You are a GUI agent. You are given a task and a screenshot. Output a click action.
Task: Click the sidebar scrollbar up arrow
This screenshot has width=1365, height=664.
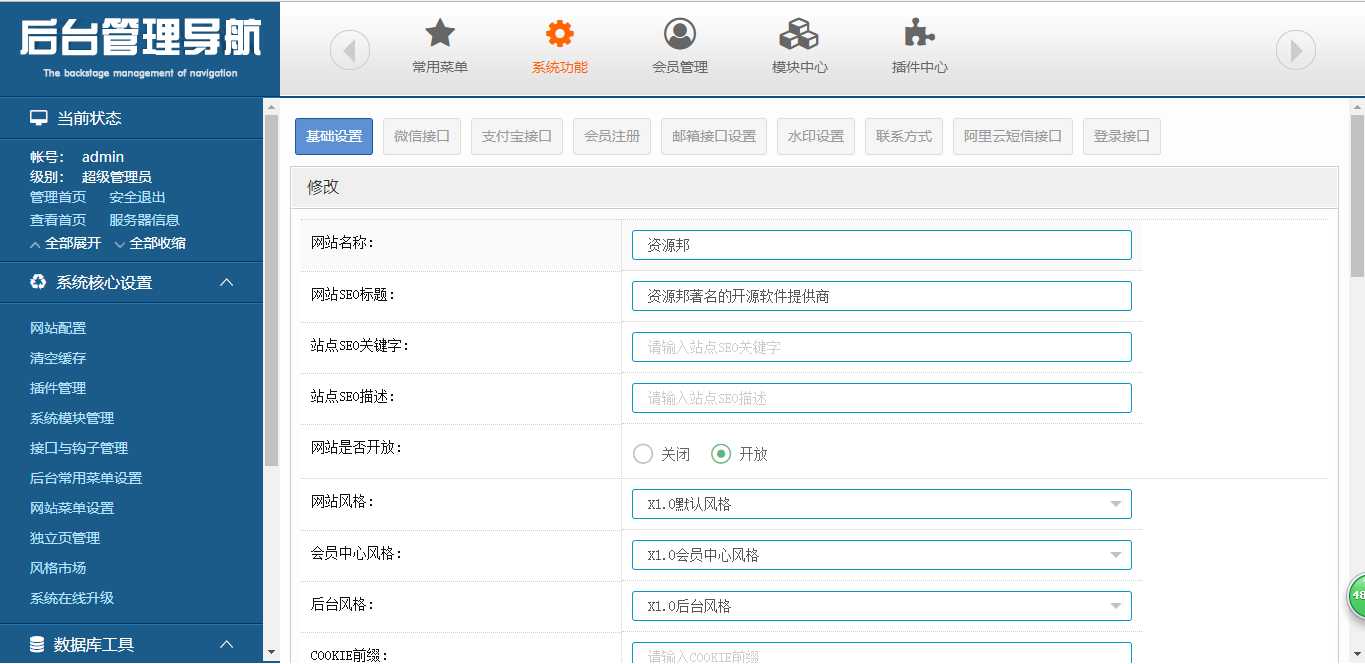(x=271, y=105)
